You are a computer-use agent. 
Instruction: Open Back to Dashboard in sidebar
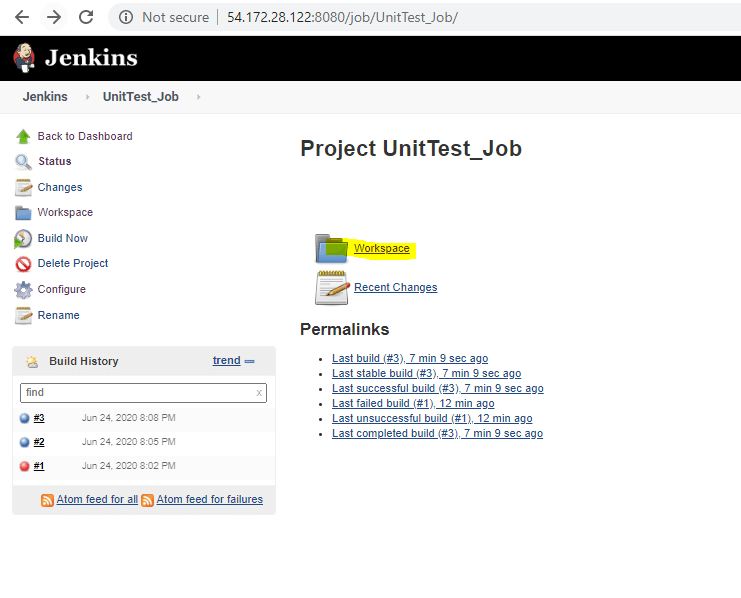click(85, 136)
